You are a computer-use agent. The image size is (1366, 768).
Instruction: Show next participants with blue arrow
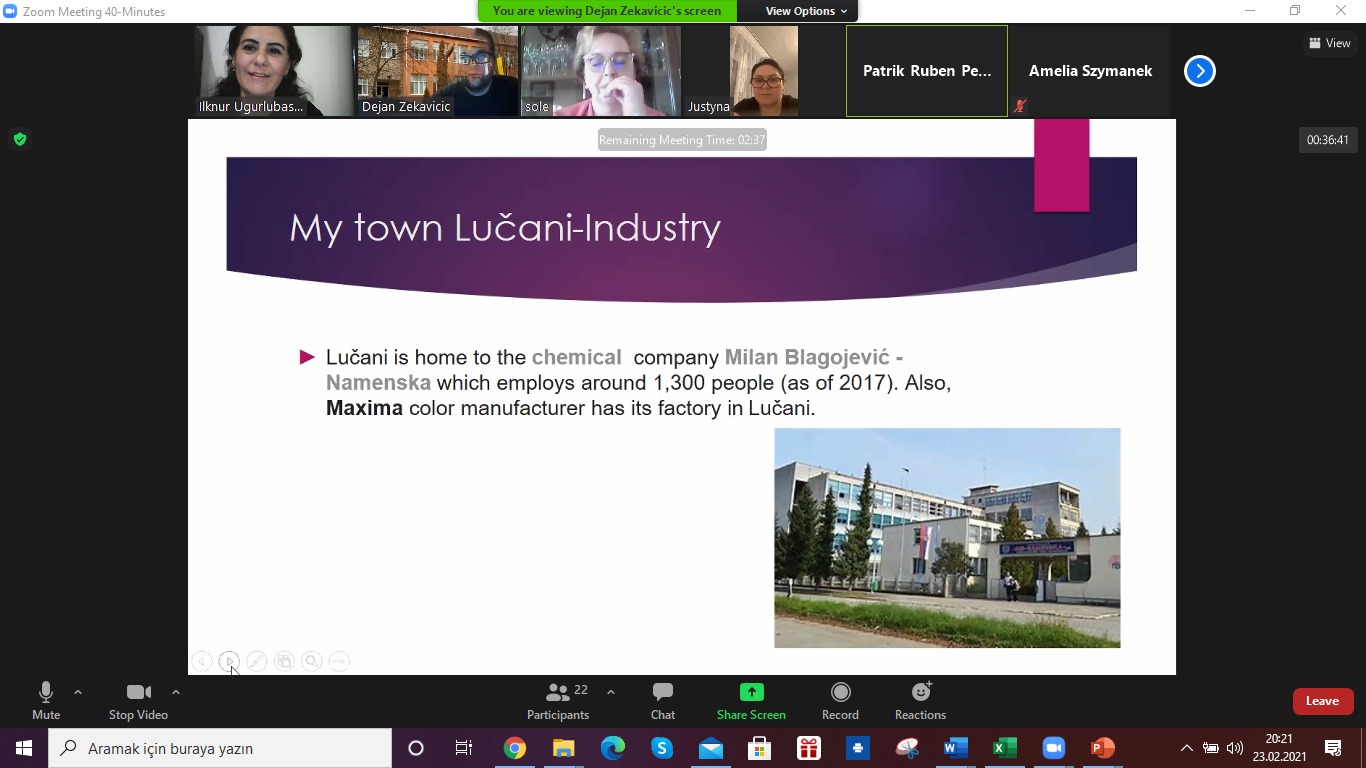pos(1199,71)
